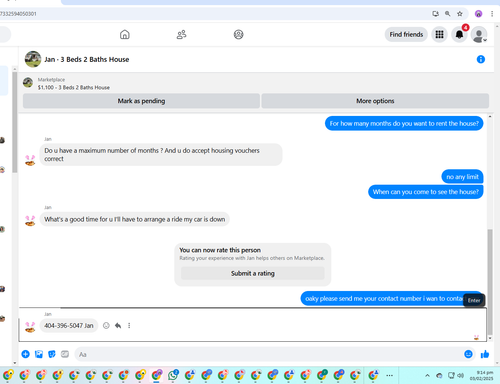This screenshot has width=500, height=384.
Task: Open the emoji picker in message box
Action: pos(468,354)
